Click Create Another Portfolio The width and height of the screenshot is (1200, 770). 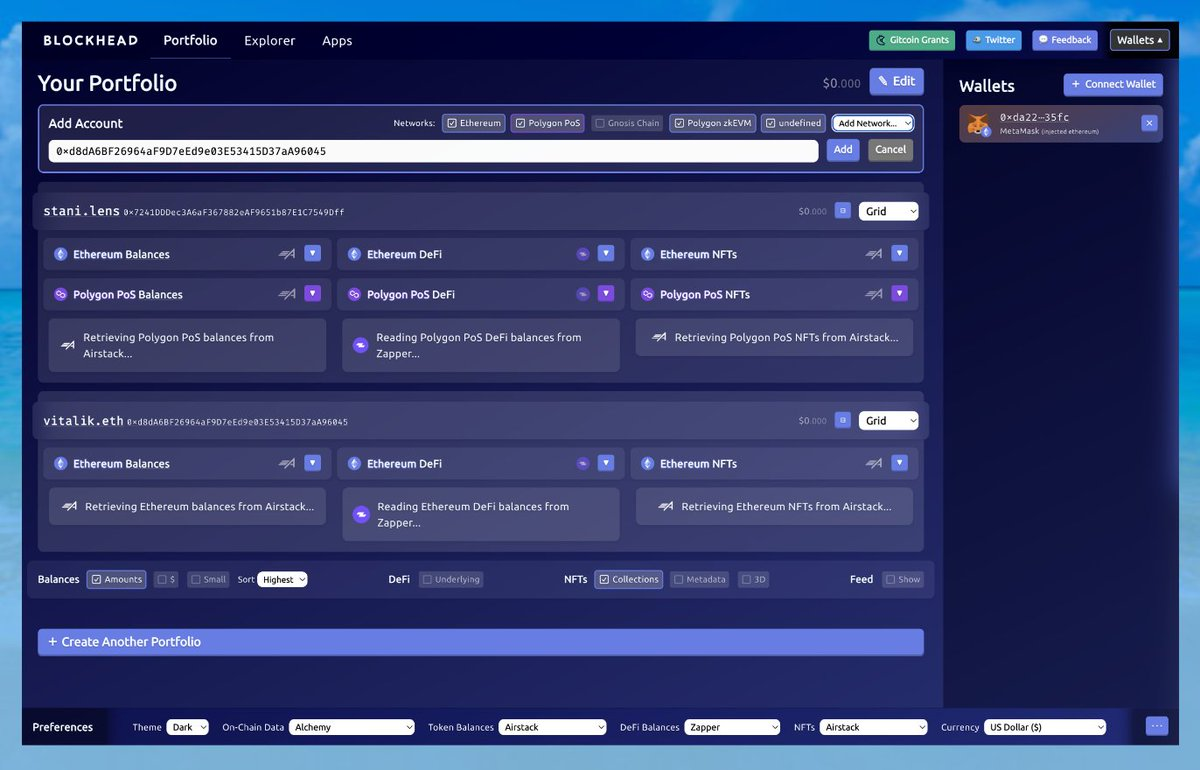[481, 642]
